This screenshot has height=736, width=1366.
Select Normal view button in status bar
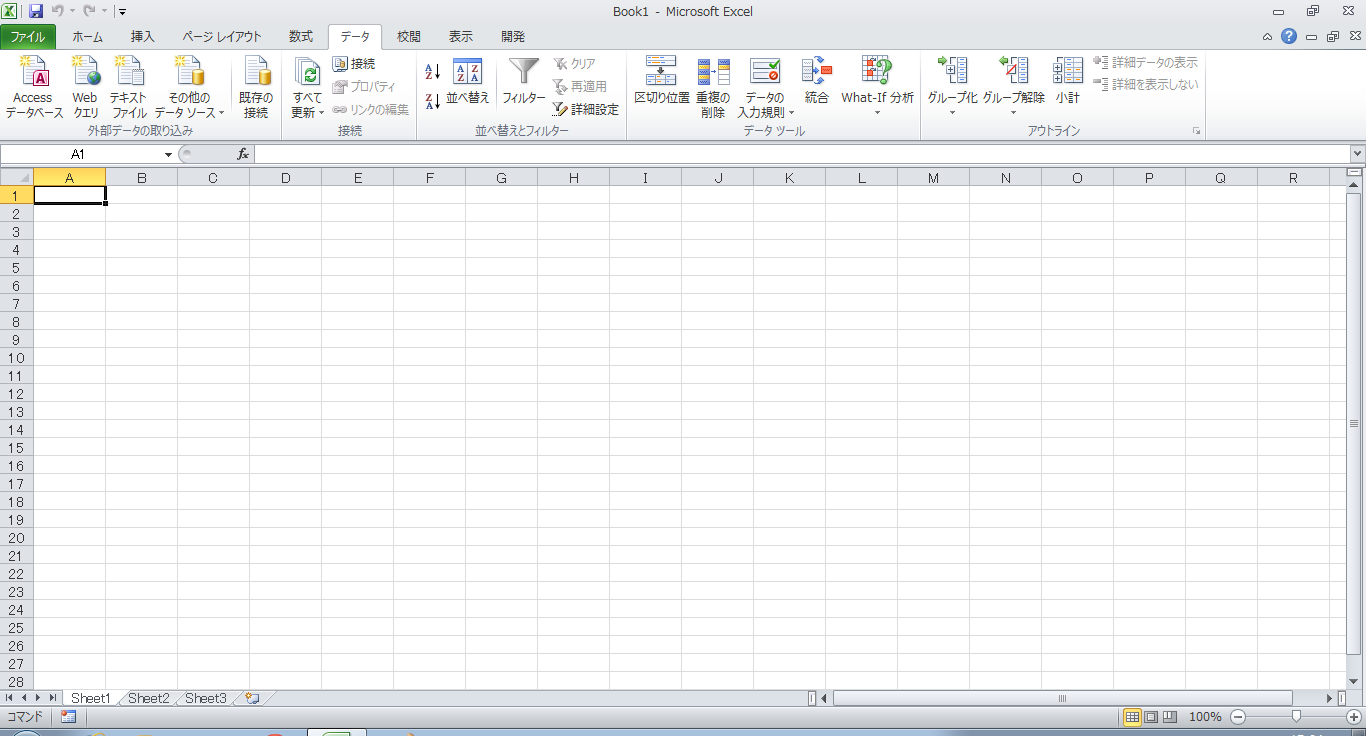(1133, 717)
